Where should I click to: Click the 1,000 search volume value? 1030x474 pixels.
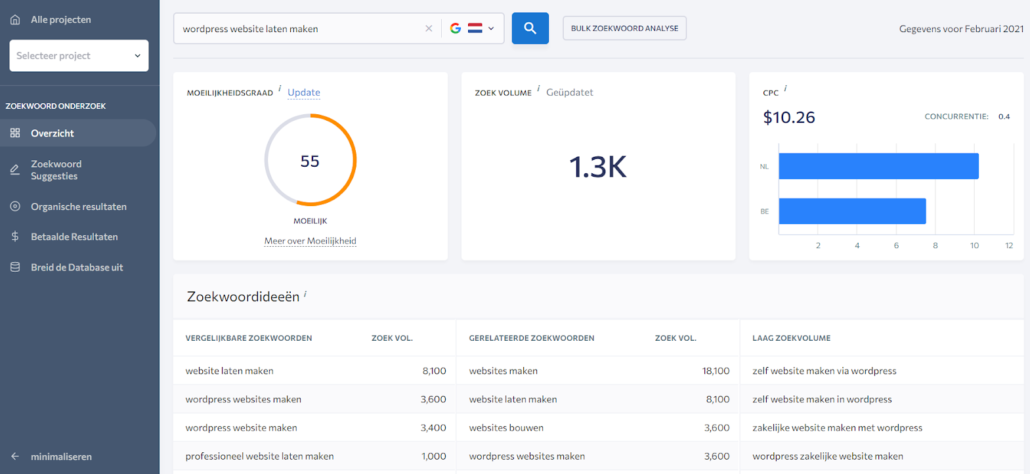point(434,456)
